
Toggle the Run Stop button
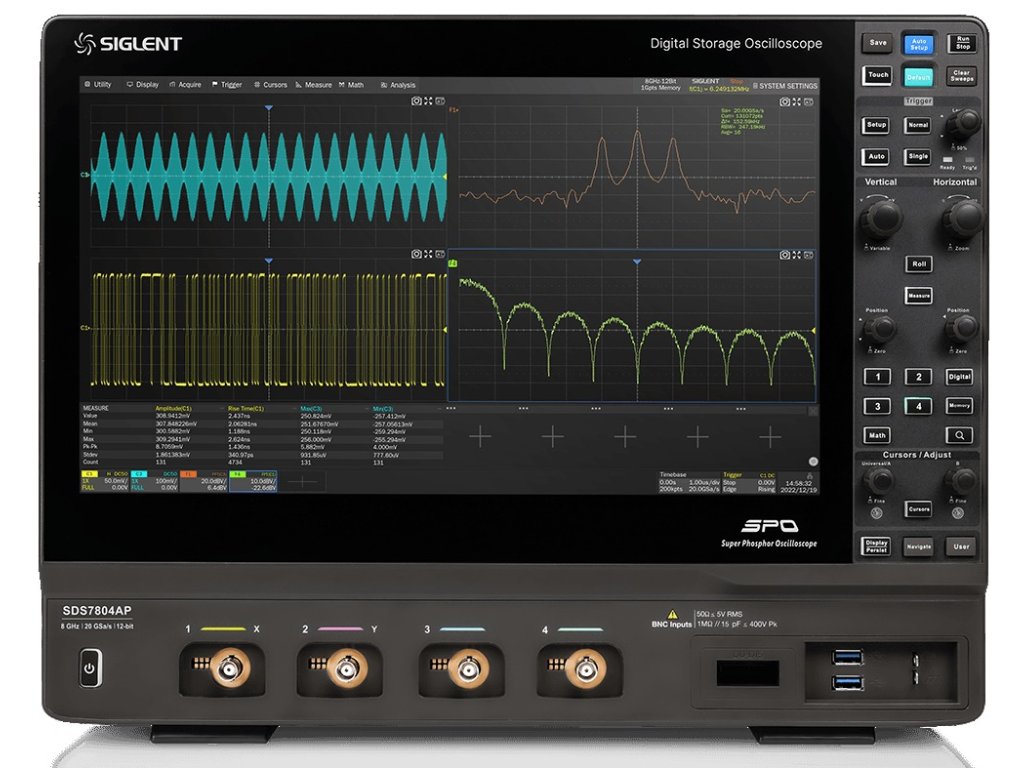[962, 43]
